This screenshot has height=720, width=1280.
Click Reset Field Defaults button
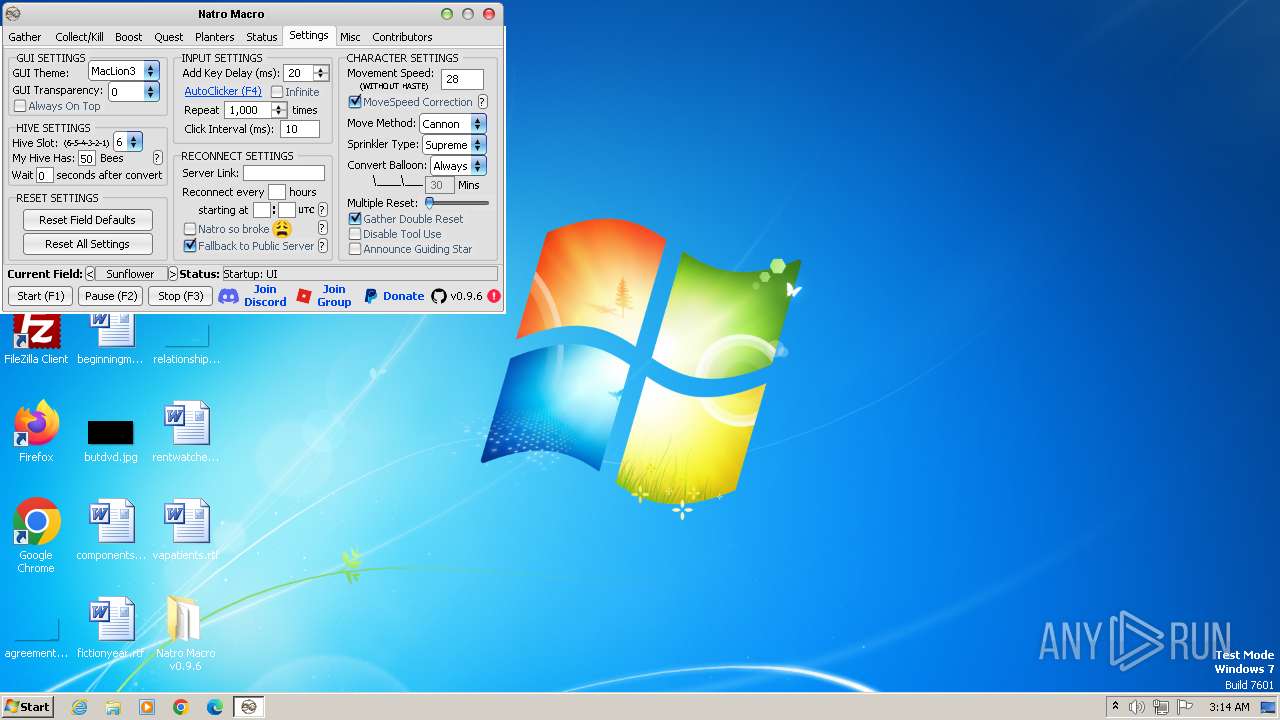88,220
